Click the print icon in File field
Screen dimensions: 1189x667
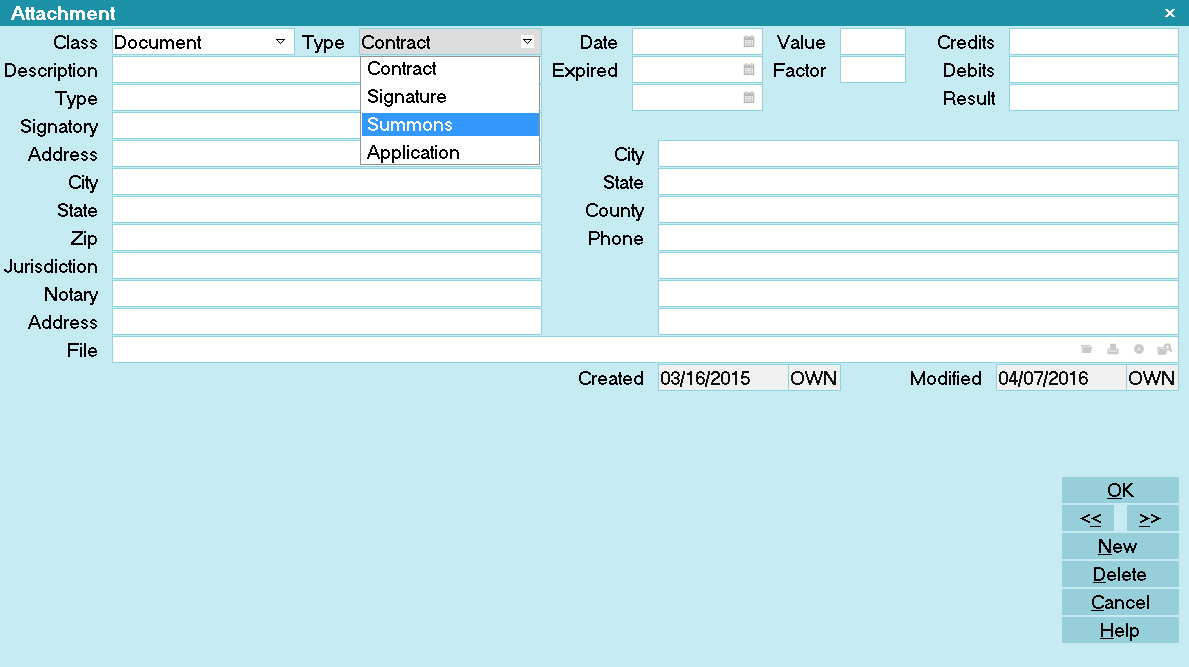tap(1113, 349)
